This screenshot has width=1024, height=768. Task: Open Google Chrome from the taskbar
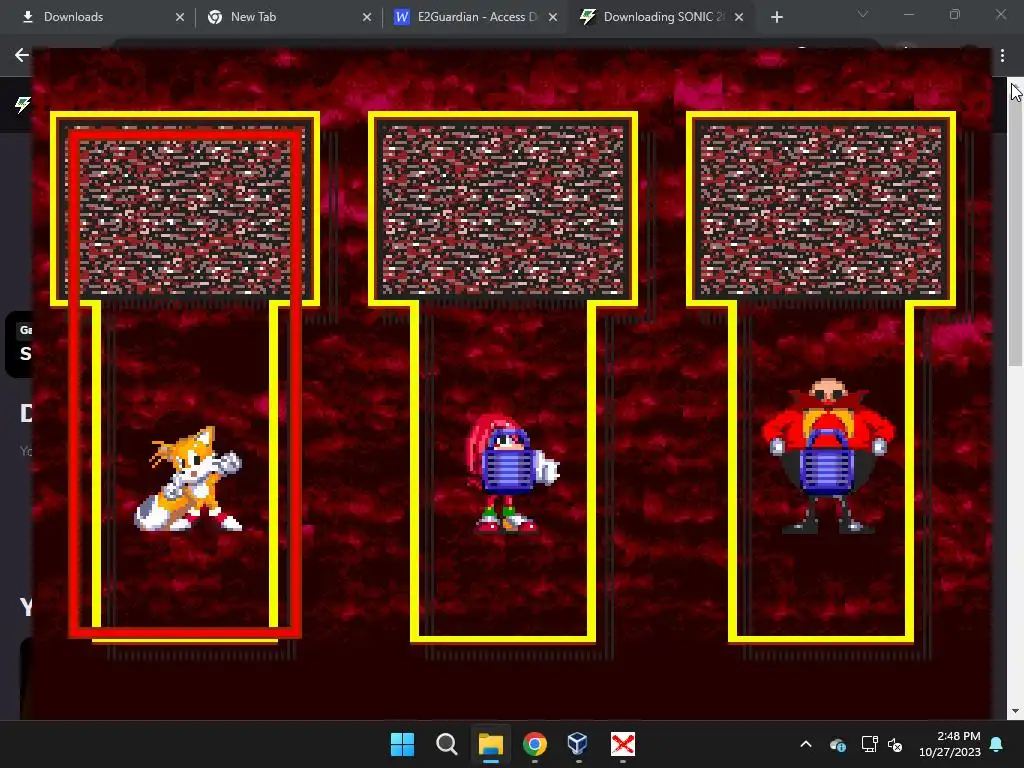pyautogui.click(x=535, y=744)
